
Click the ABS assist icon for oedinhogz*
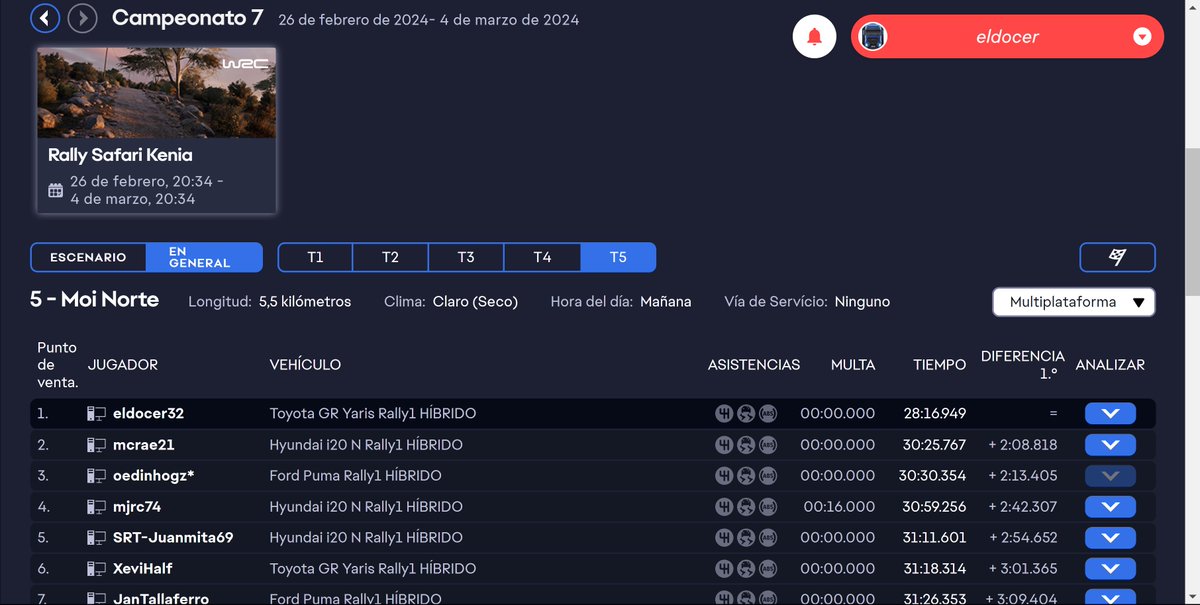click(x=768, y=475)
